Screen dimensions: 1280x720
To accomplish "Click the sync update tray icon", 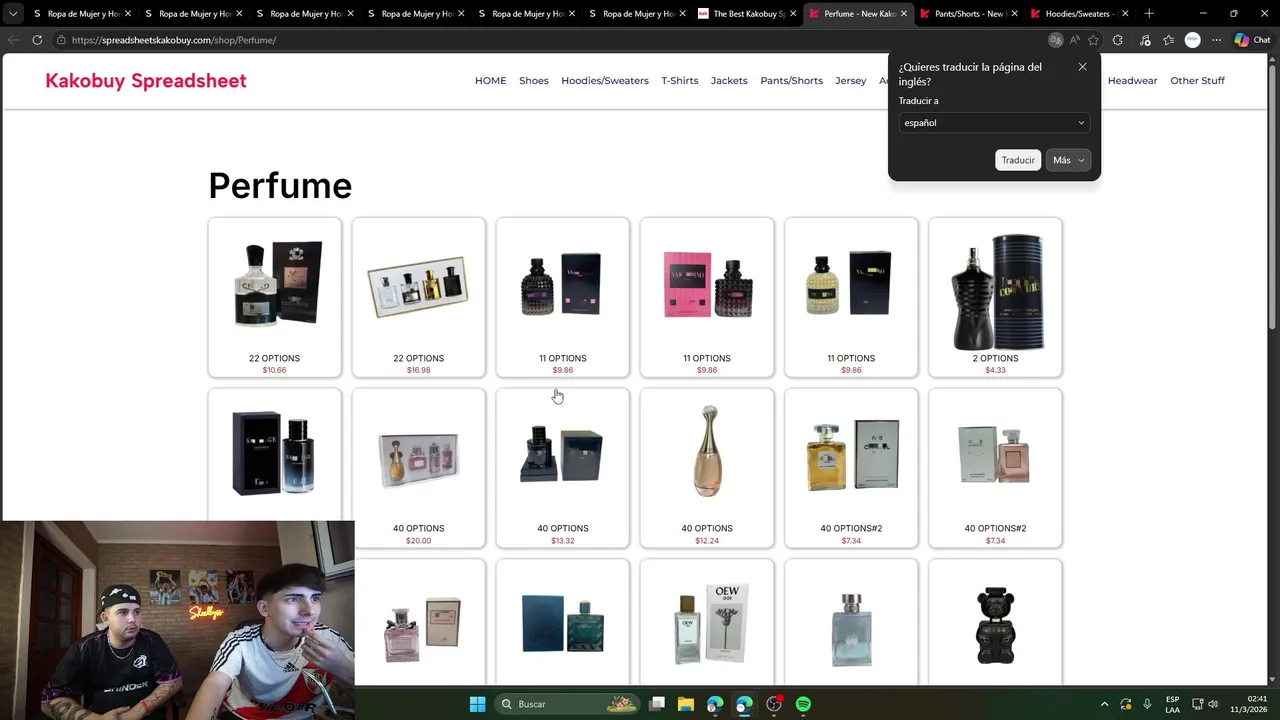I will coord(1126,704).
